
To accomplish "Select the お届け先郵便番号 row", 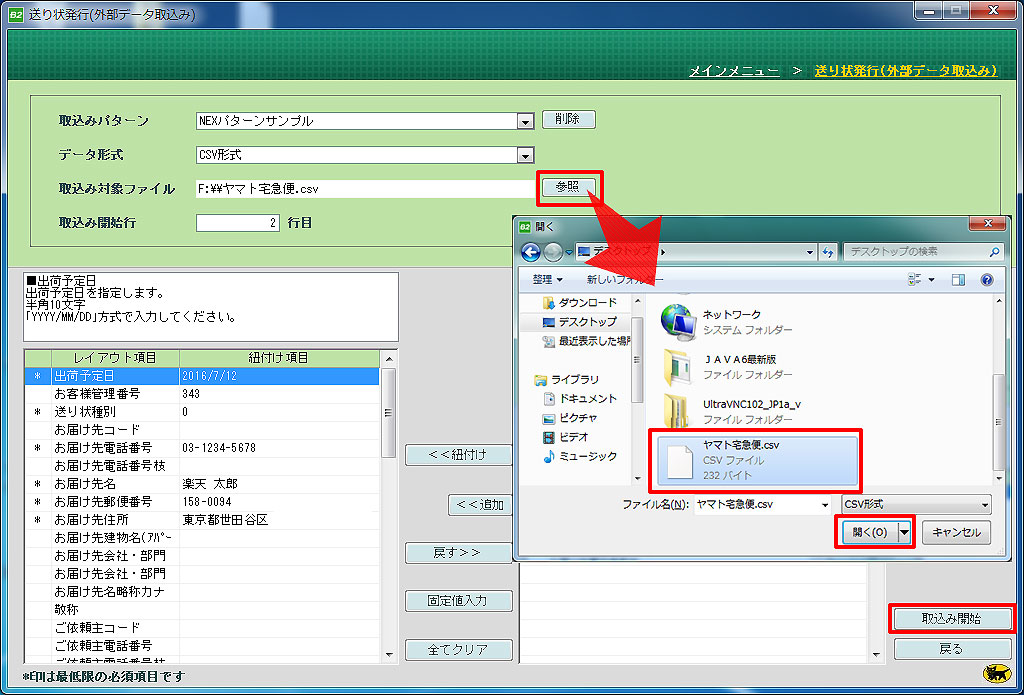I will [202, 502].
